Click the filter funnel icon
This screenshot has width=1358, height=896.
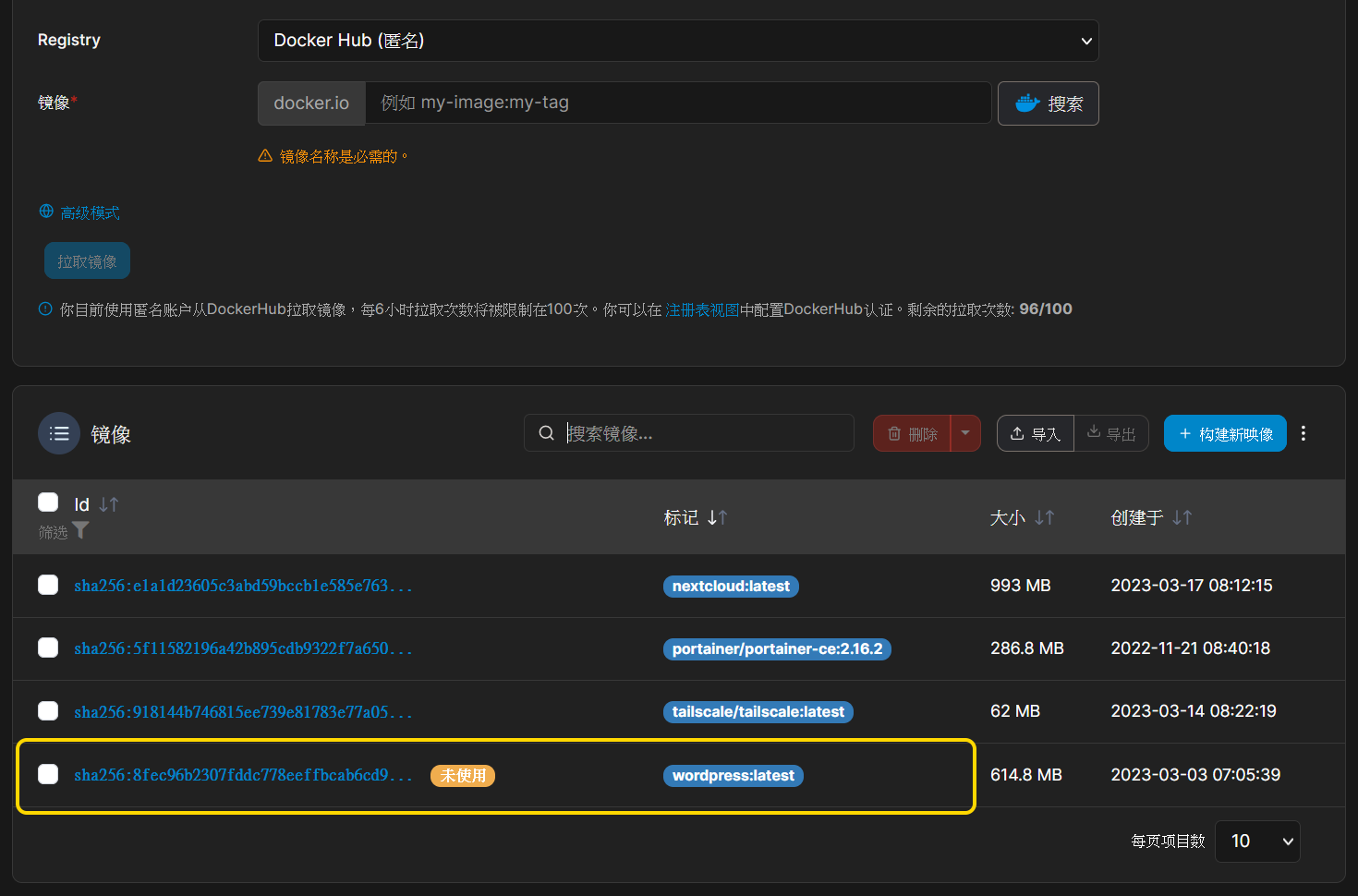tap(80, 530)
